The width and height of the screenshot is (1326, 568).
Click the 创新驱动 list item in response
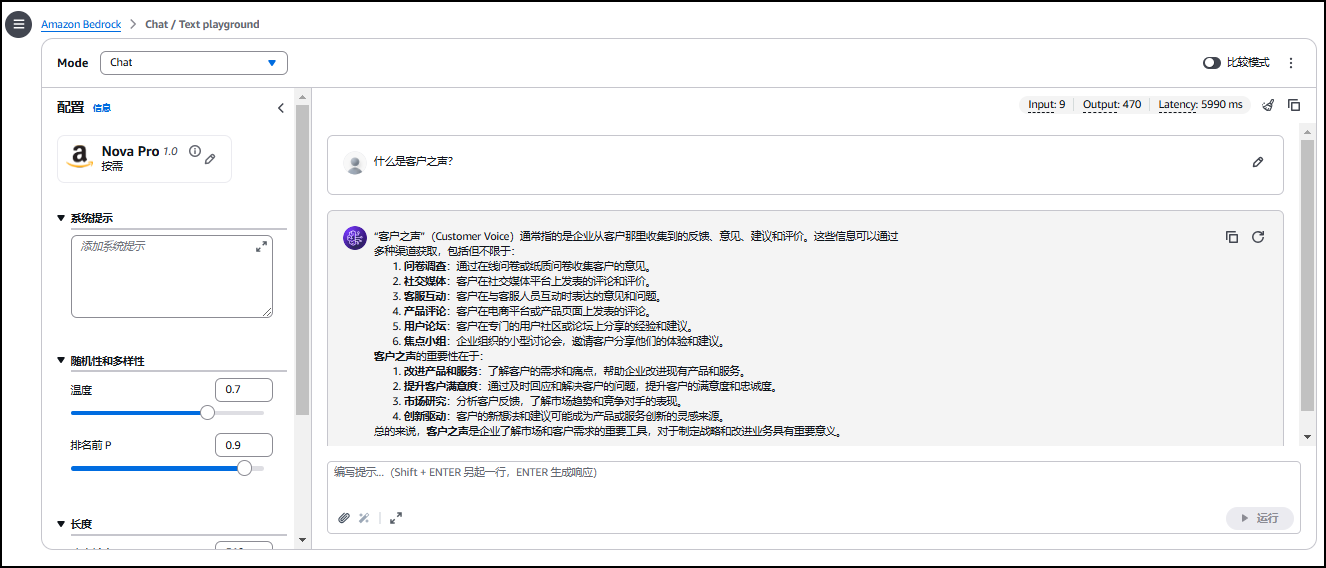click(x=557, y=417)
